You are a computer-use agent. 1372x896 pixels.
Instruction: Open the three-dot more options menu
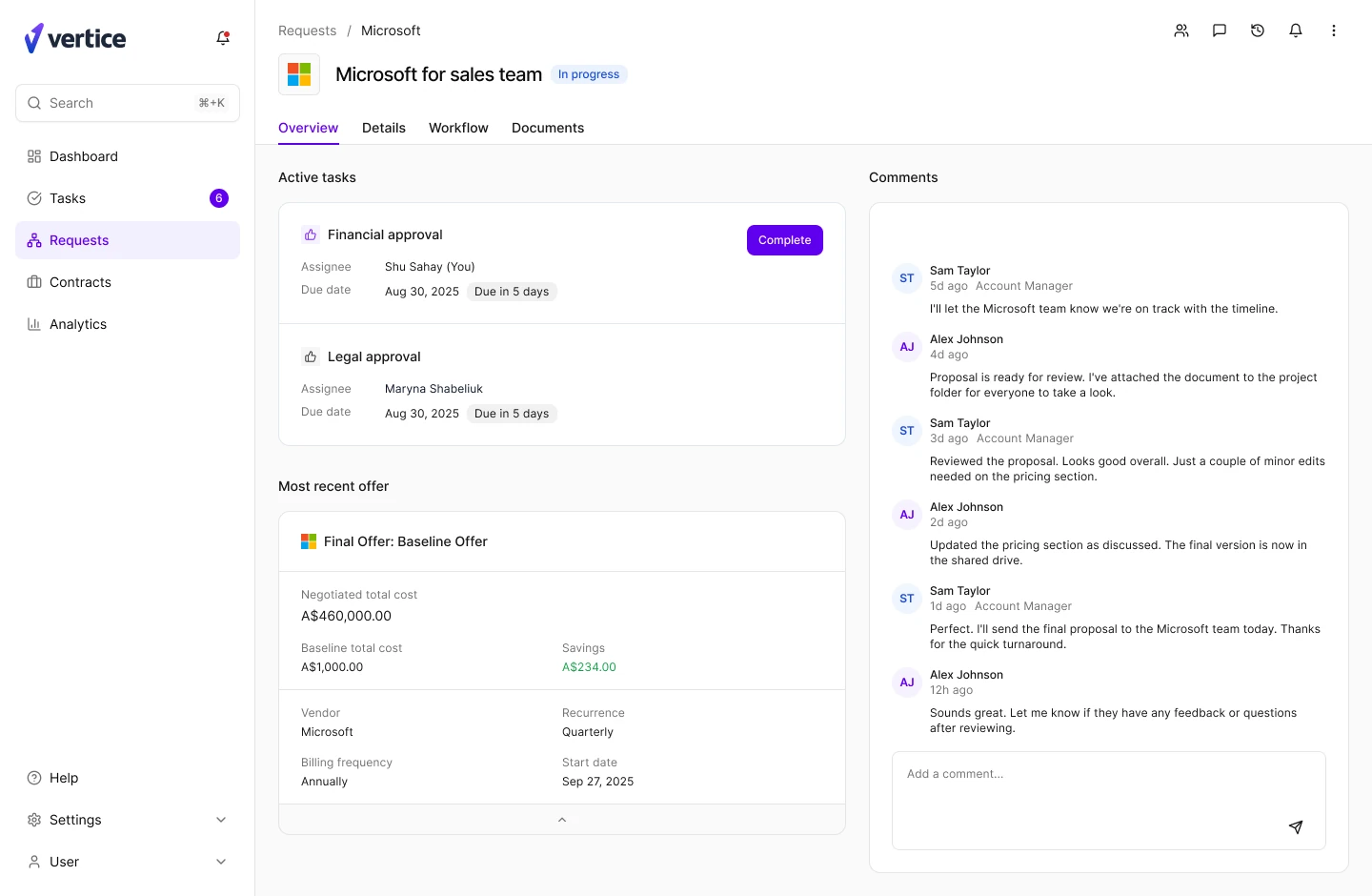(1334, 31)
